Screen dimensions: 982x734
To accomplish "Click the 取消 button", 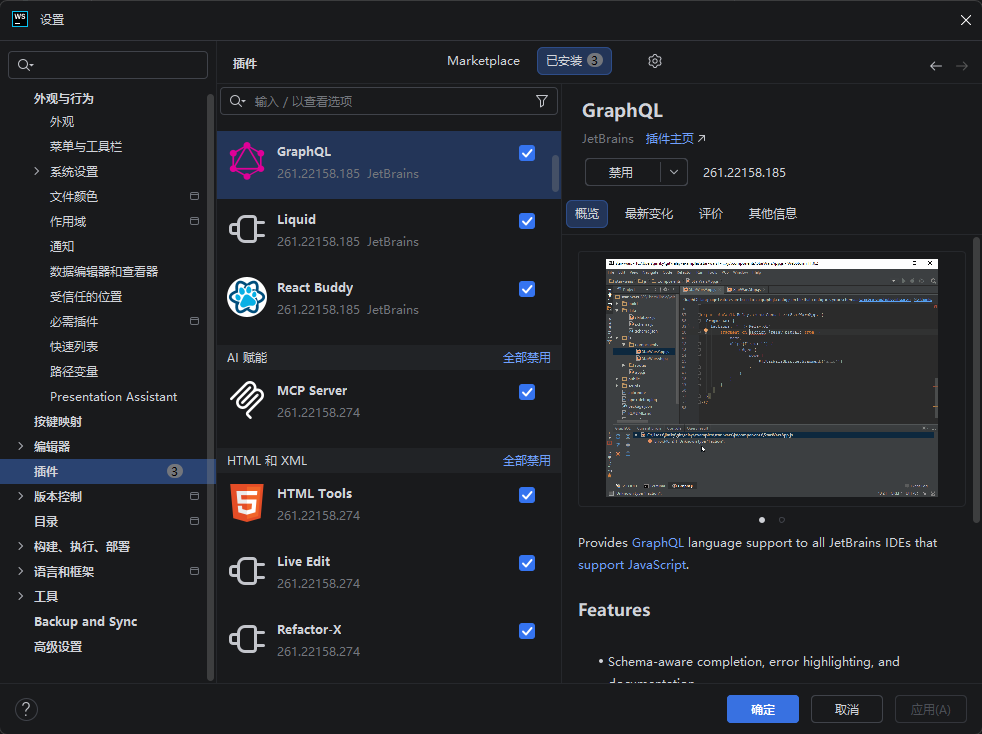I will 847,709.
